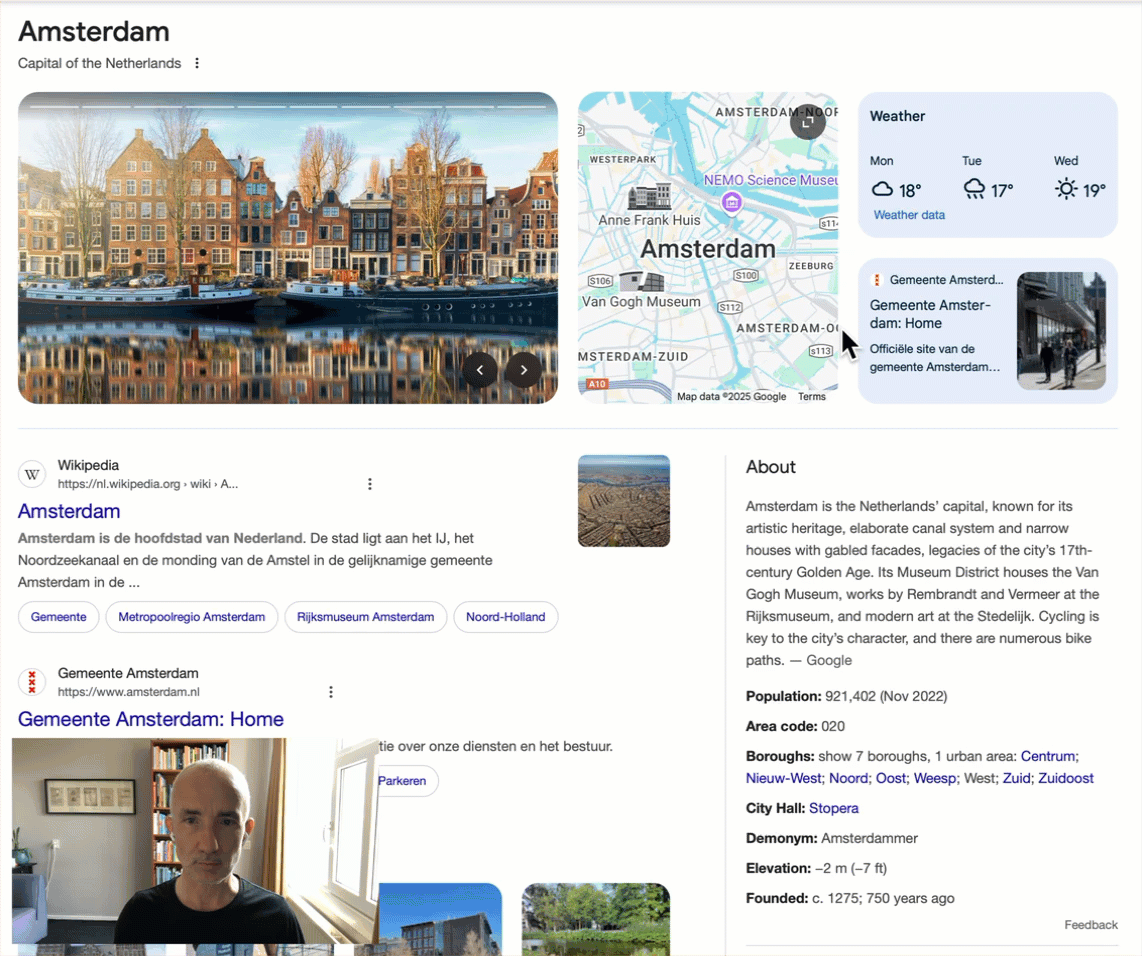
Task: Click the park photo thumbnail at bottom
Action: click(x=596, y=919)
